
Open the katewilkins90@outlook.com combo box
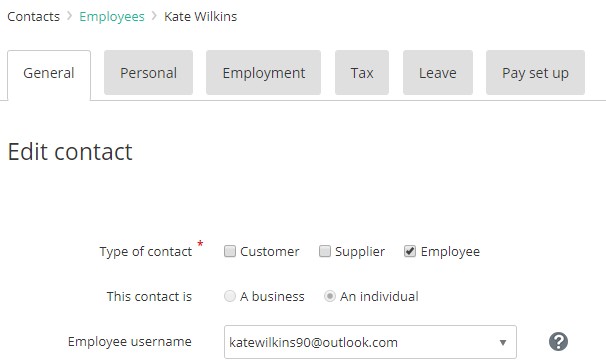370,342
